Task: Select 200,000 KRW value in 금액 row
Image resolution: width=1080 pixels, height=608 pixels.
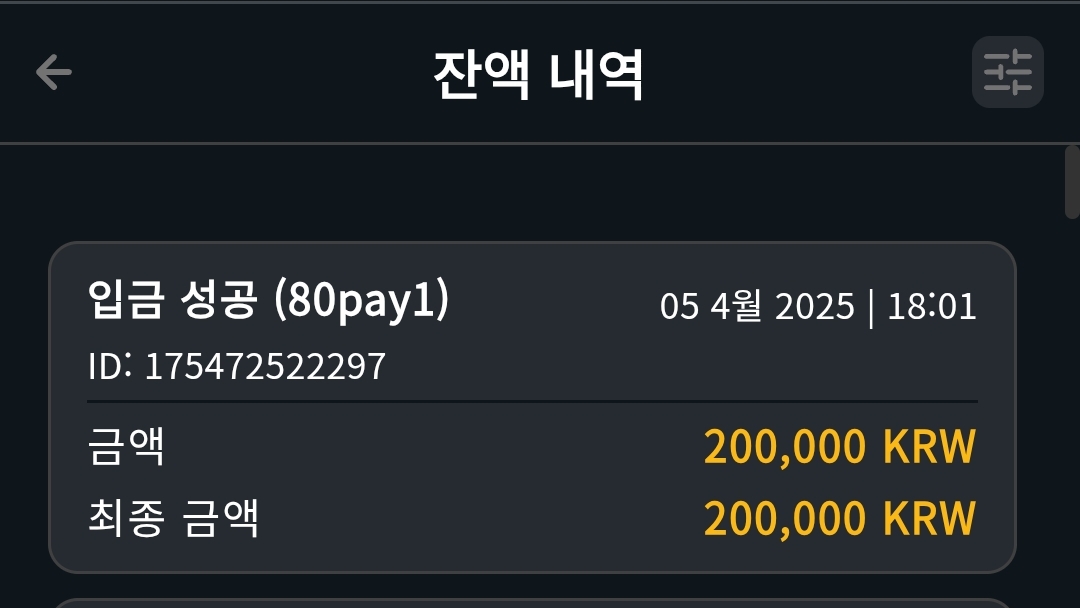Action: [x=840, y=447]
